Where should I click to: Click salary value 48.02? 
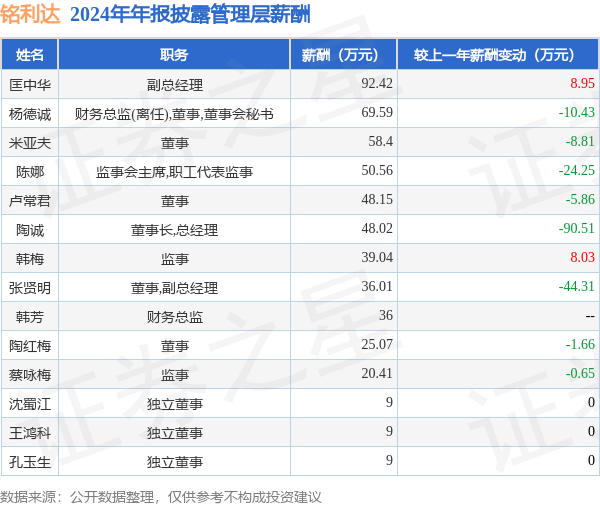pos(377,228)
